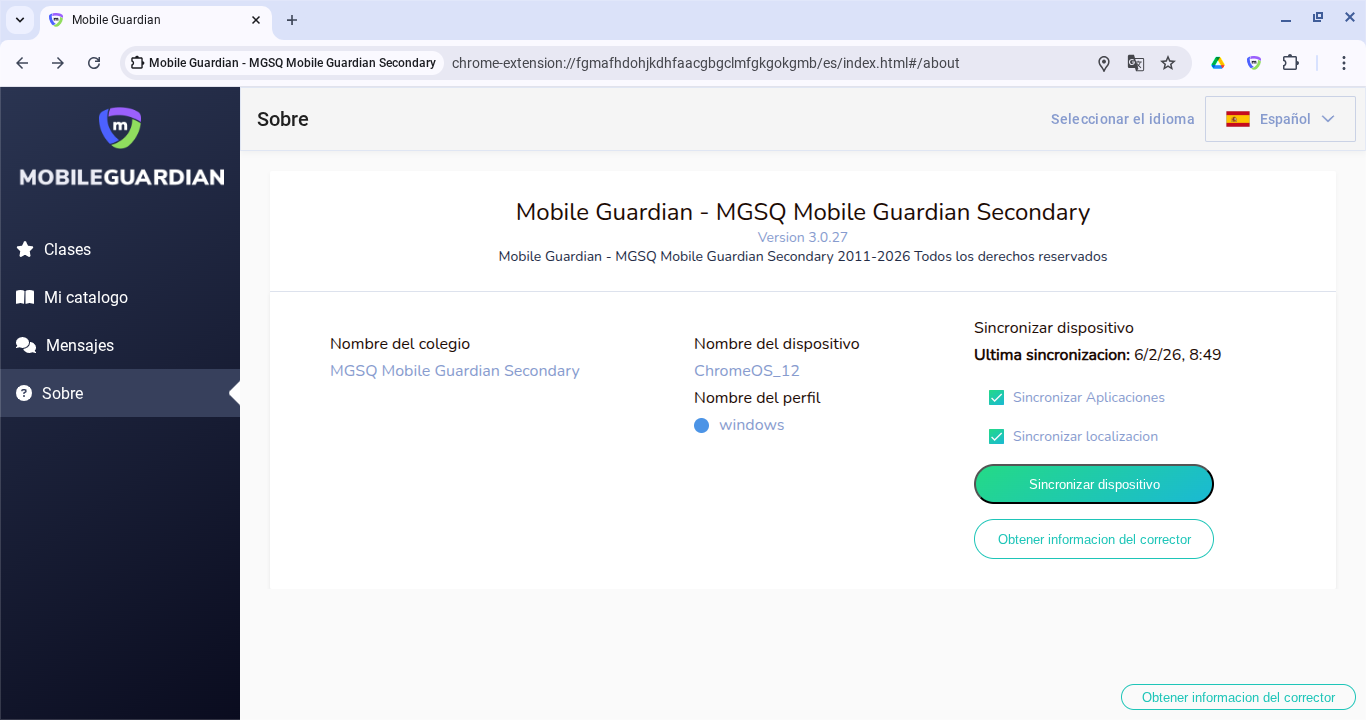
Task: Open the Español language dropdown
Action: 1280,119
